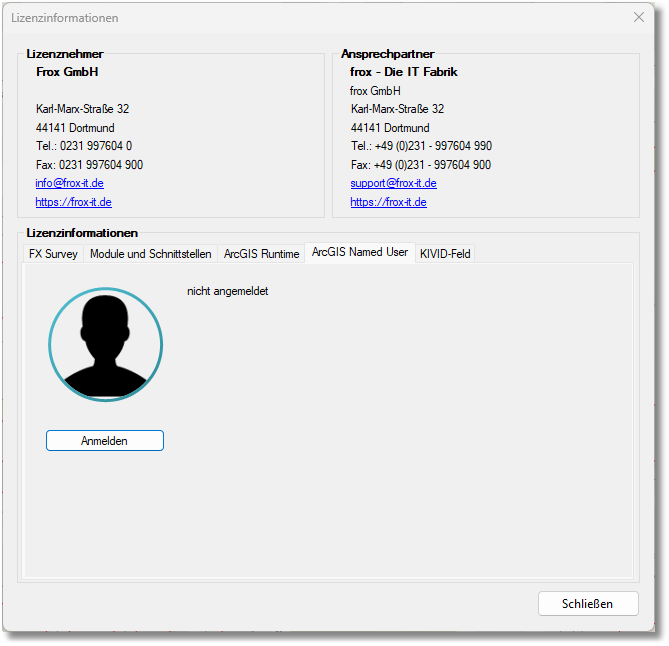Open the info@frox-it.de email link
669x646 pixels.
(x=69, y=184)
